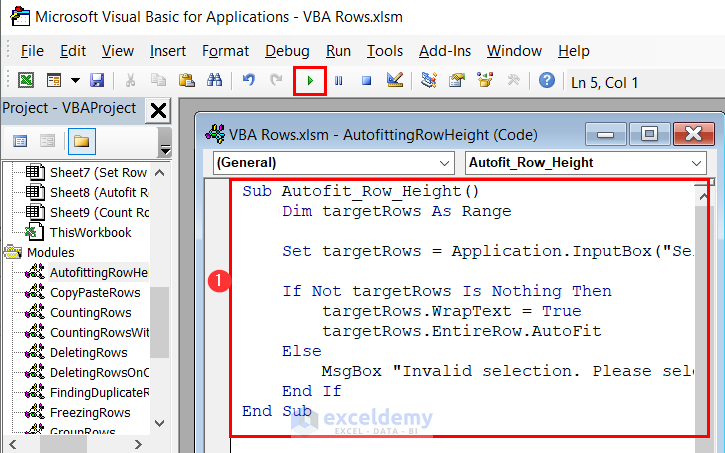Close the Project - VBAProject panel

[158, 111]
